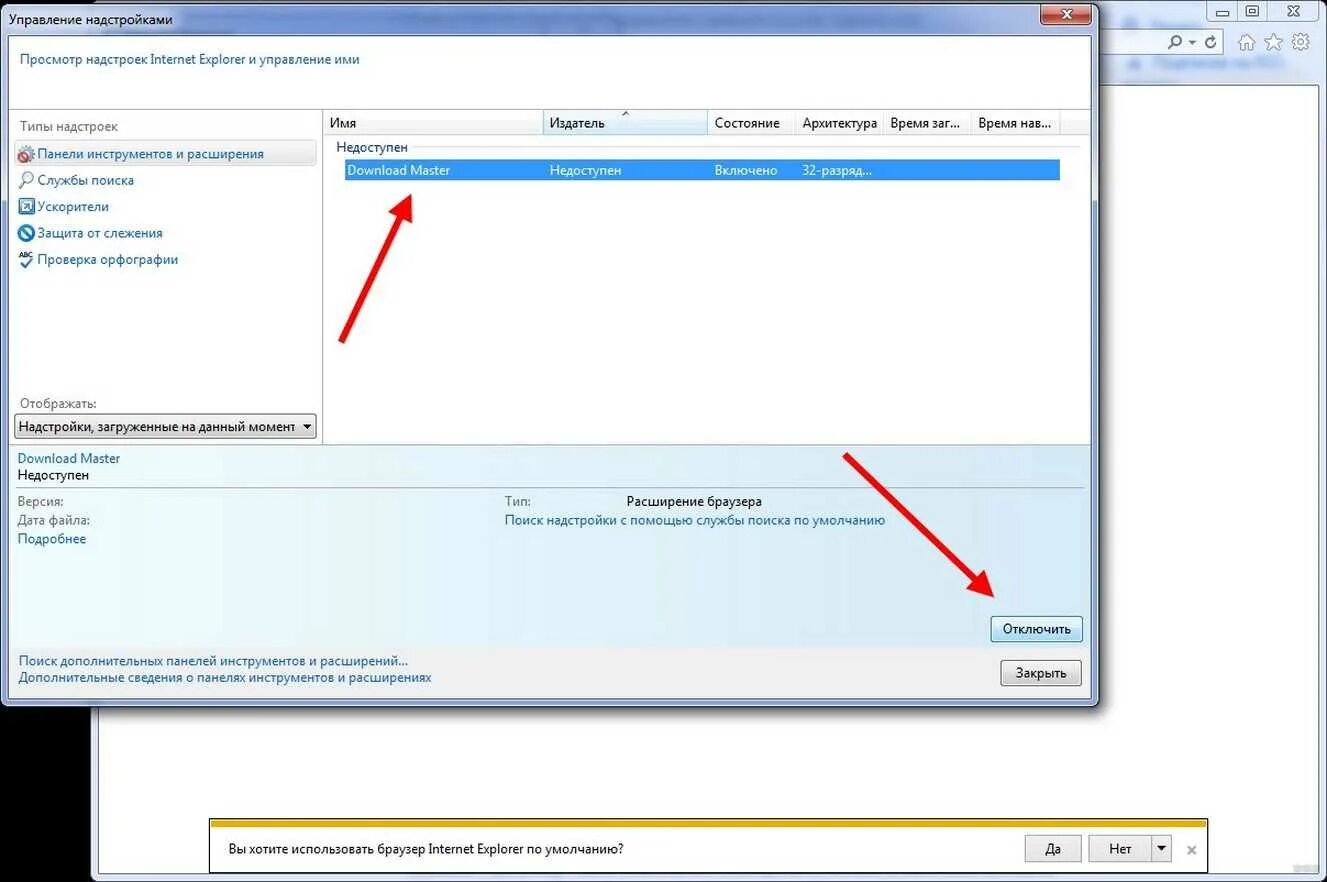The image size is (1327, 882).
Task: Open Дополнительные сведения о панелях link
Action: click(225, 677)
